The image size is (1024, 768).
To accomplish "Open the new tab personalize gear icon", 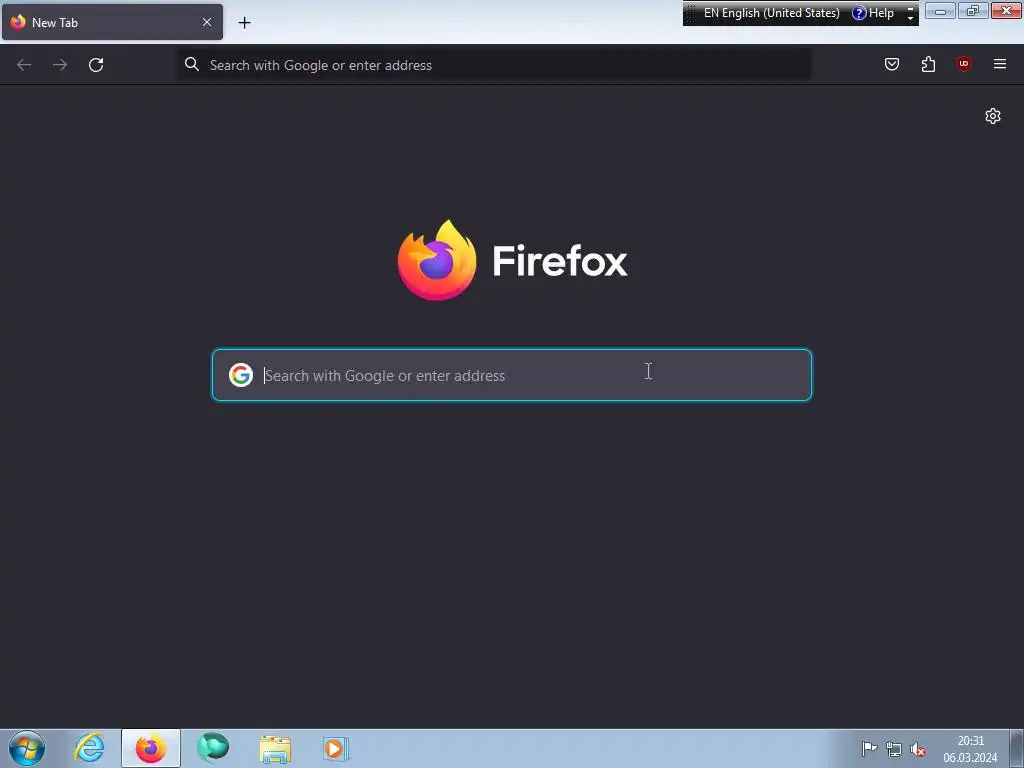I will 993,116.
